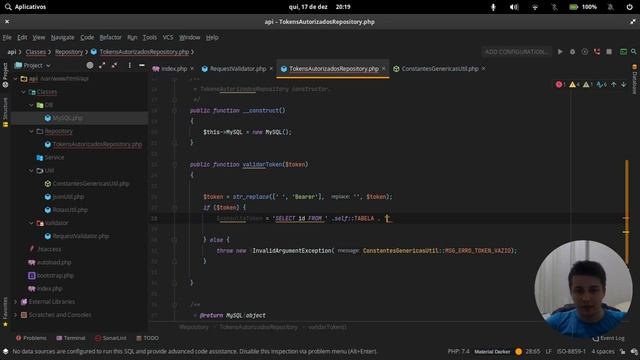The height and width of the screenshot is (360, 640).
Task: Open the Refactor menu
Action: (111, 37)
